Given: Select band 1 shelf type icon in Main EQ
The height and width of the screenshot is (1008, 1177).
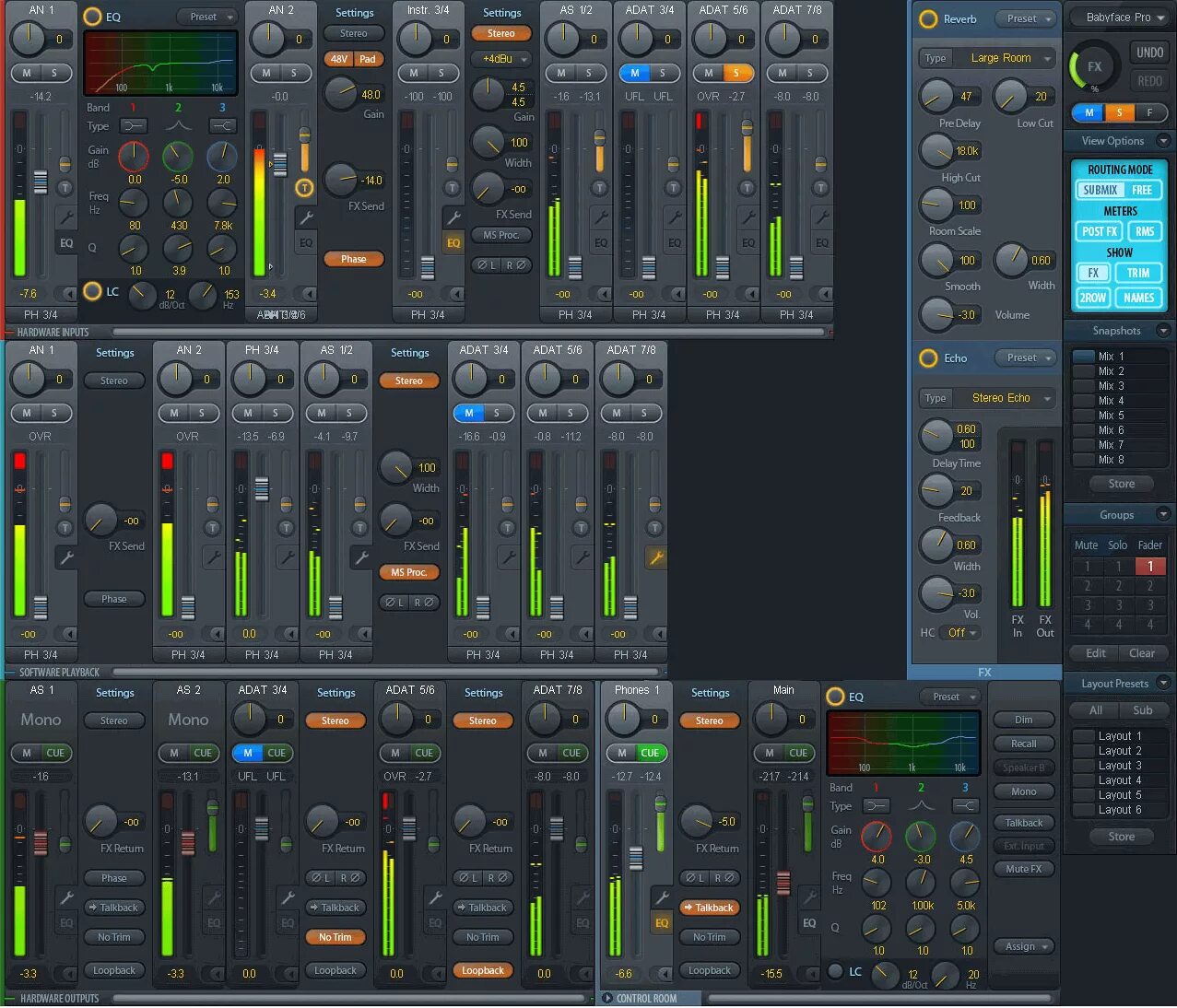Looking at the screenshot, I should (876, 806).
